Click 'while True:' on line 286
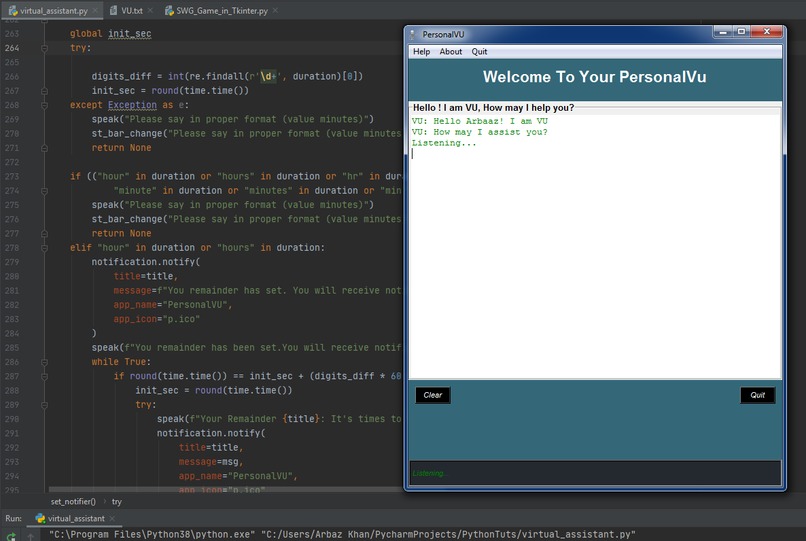Image resolution: width=806 pixels, height=541 pixels. (121, 362)
